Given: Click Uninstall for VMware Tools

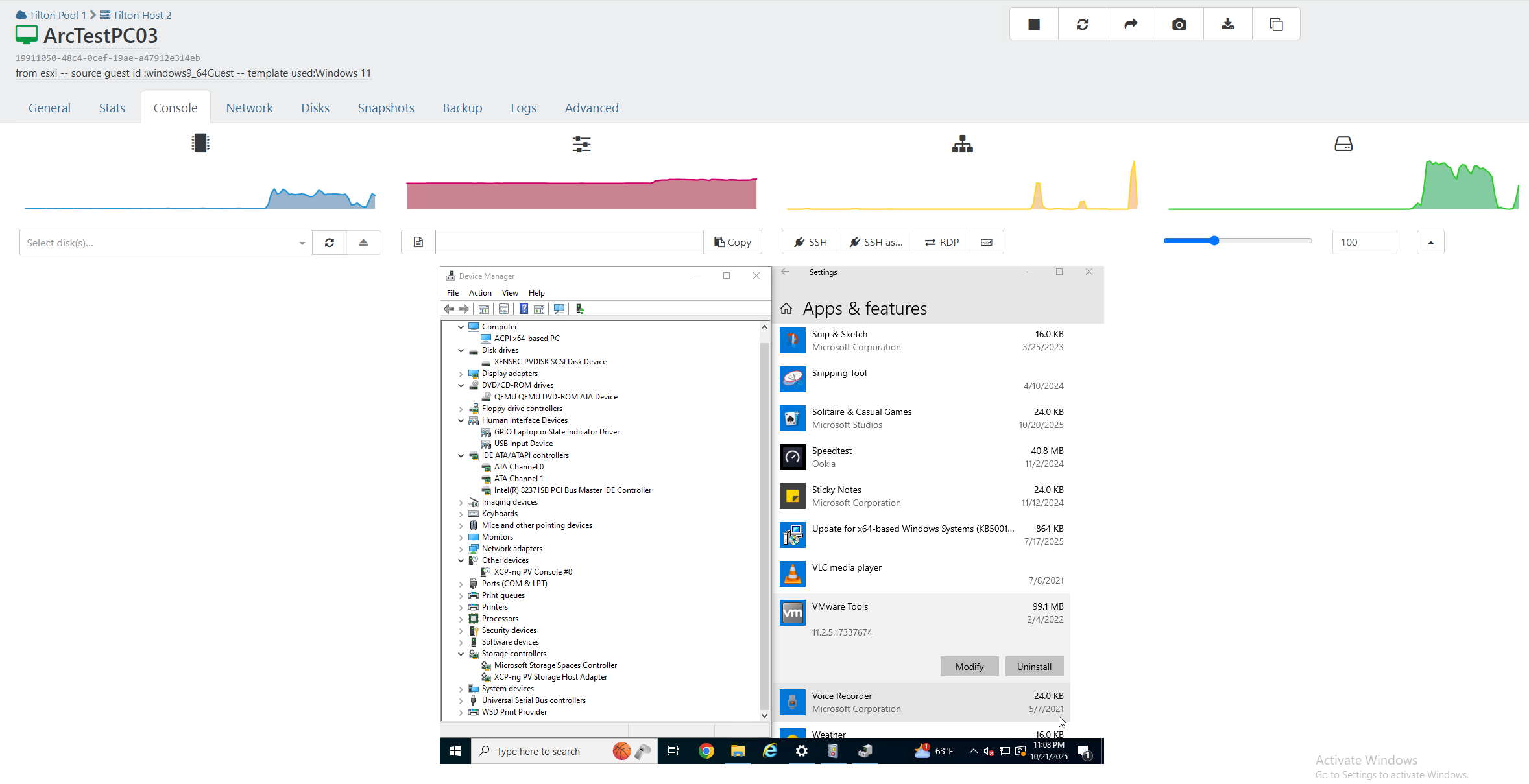Looking at the screenshot, I should pos(1034,667).
